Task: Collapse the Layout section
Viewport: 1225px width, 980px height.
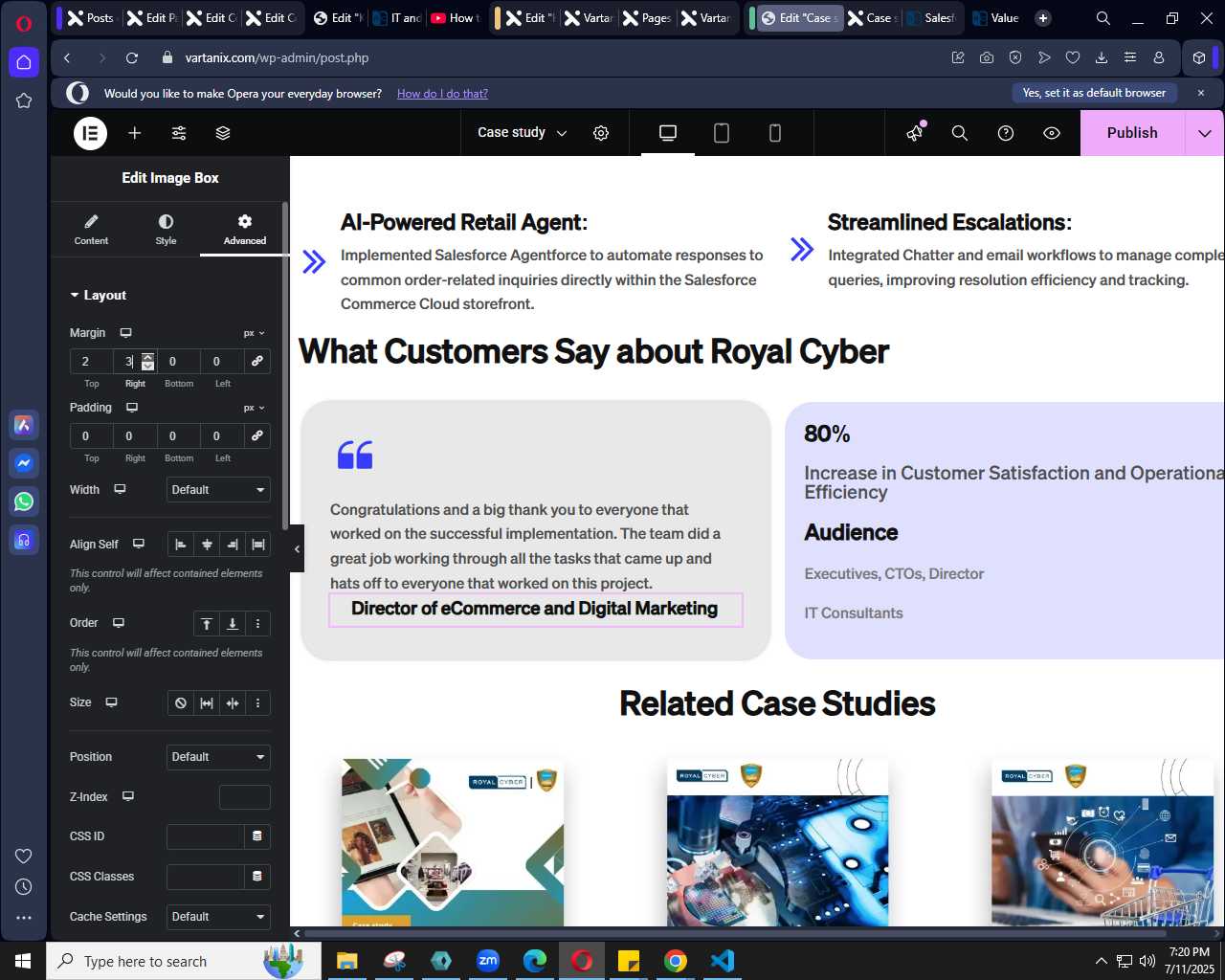Action: (x=98, y=295)
